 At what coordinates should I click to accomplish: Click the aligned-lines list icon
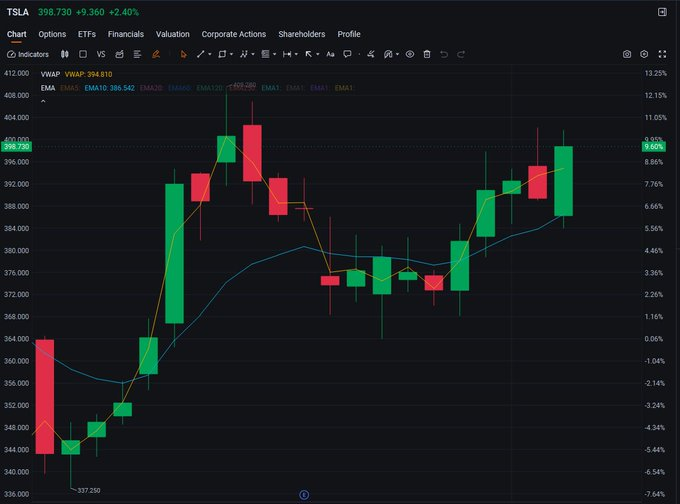(x=137, y=54)
